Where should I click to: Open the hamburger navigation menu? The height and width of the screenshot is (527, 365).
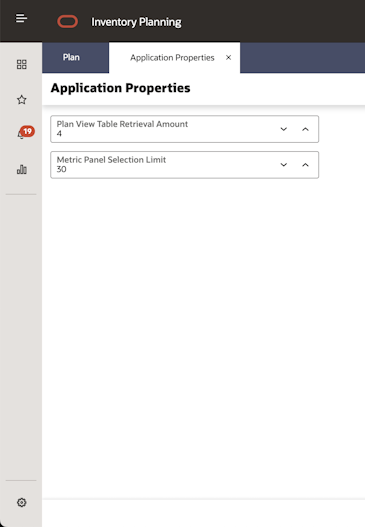pos(21,18)
